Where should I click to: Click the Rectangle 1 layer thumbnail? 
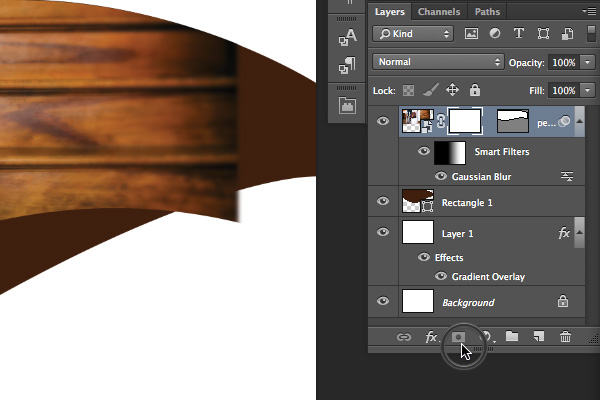tap(418, 201)
